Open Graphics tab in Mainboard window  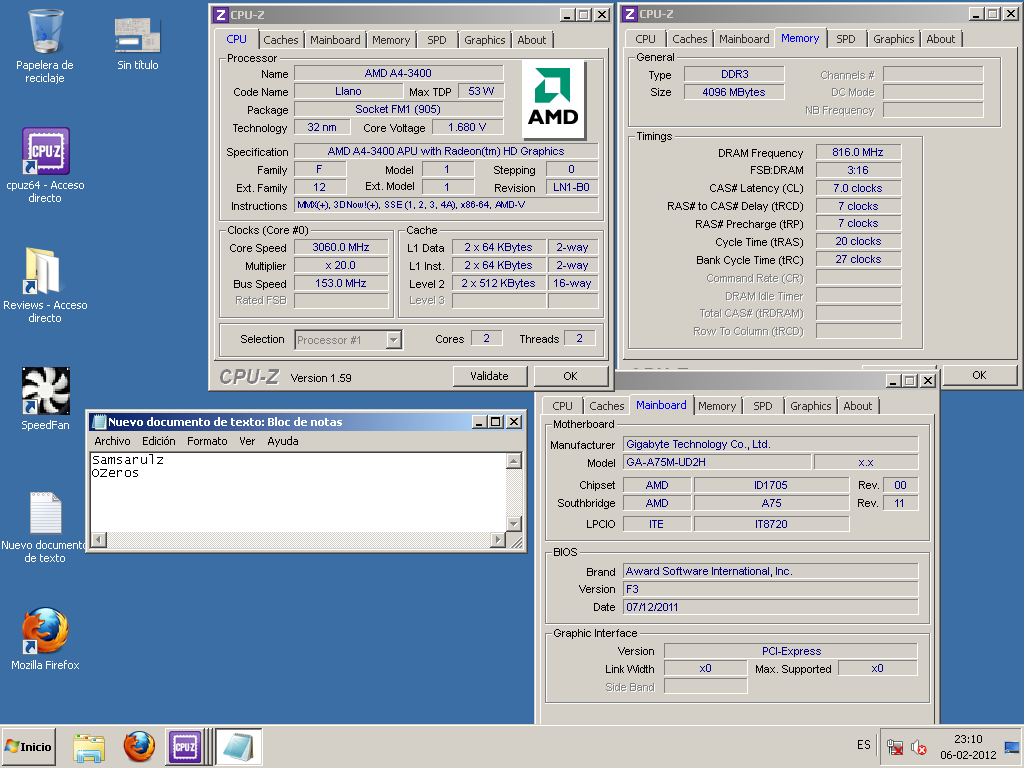pos(810,406)
